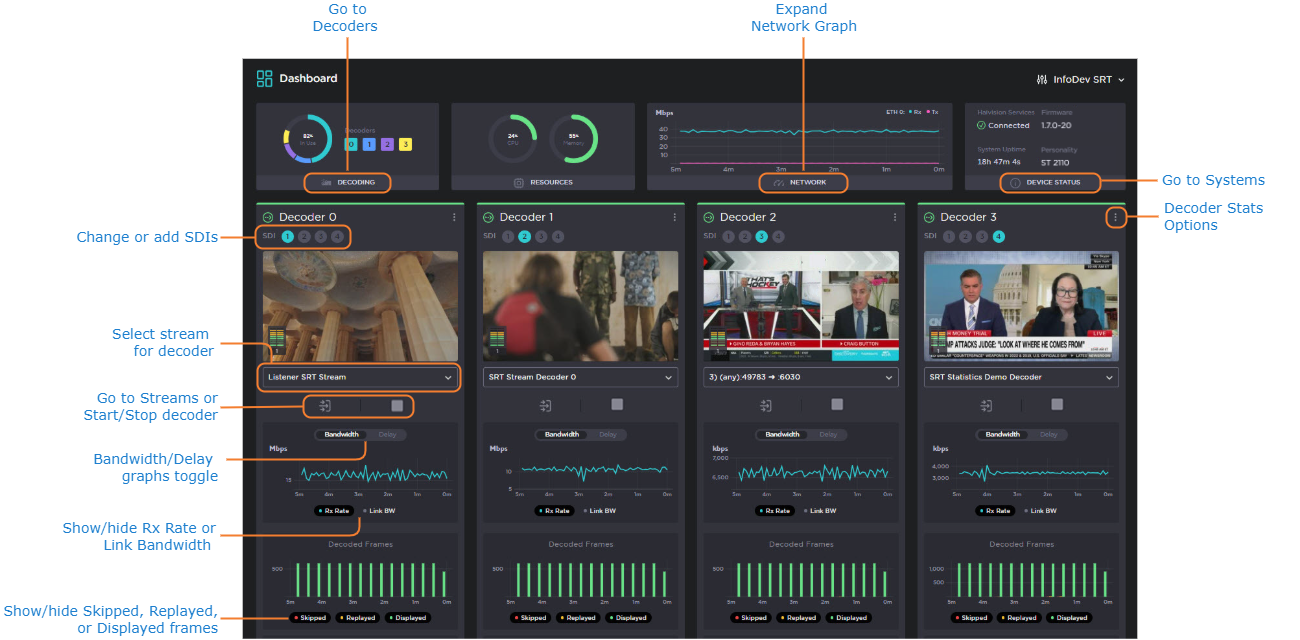Select SDI 2 for Decoder 0

305,237
